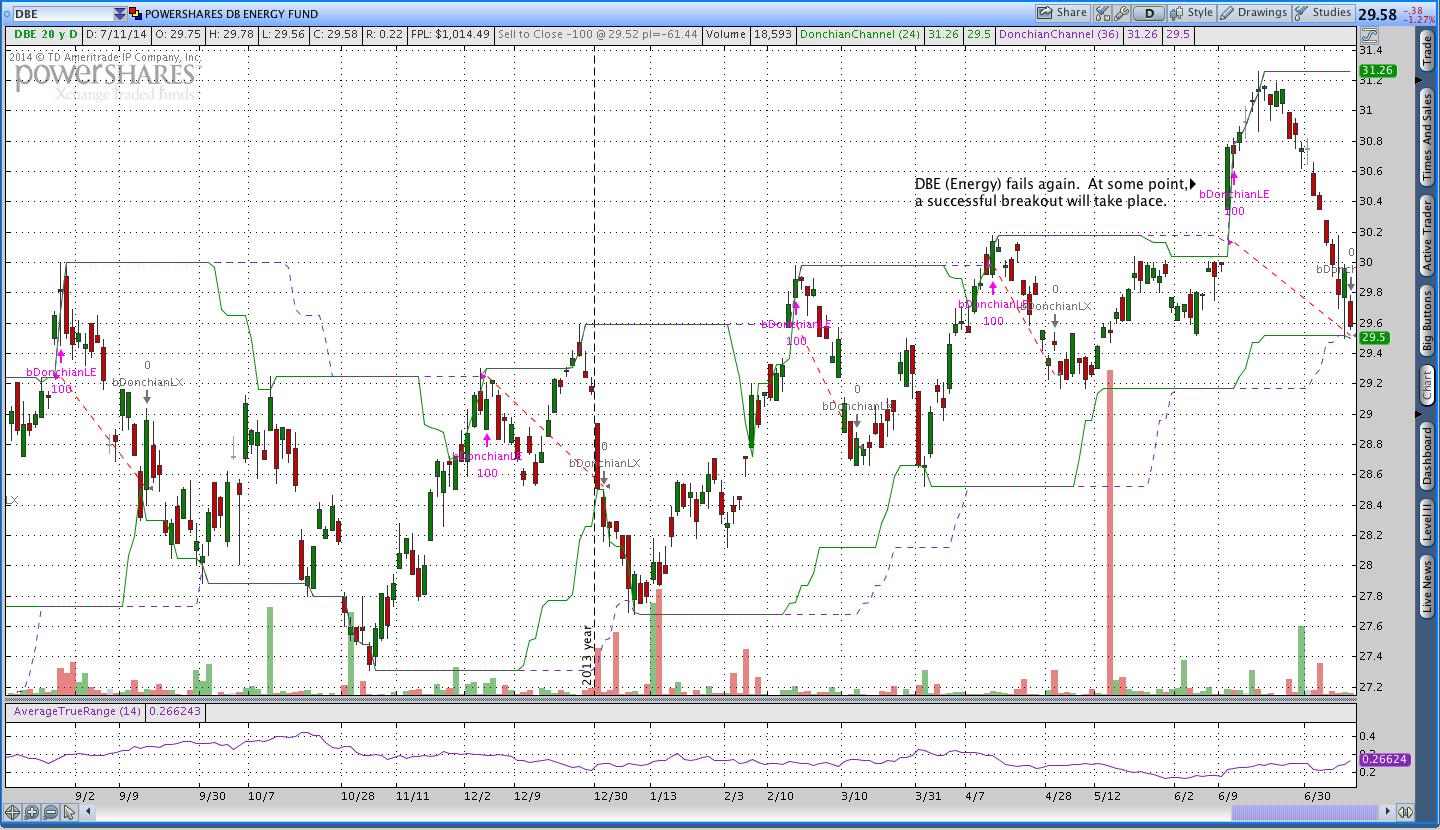Click the H: 29.78 high value
Viewport: 1440px width, 830px height.
[232, 34]
